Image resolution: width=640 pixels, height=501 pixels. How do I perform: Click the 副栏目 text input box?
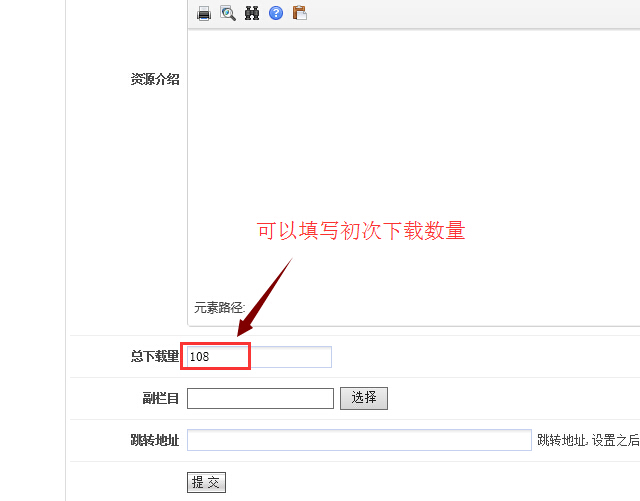(260, 398)
